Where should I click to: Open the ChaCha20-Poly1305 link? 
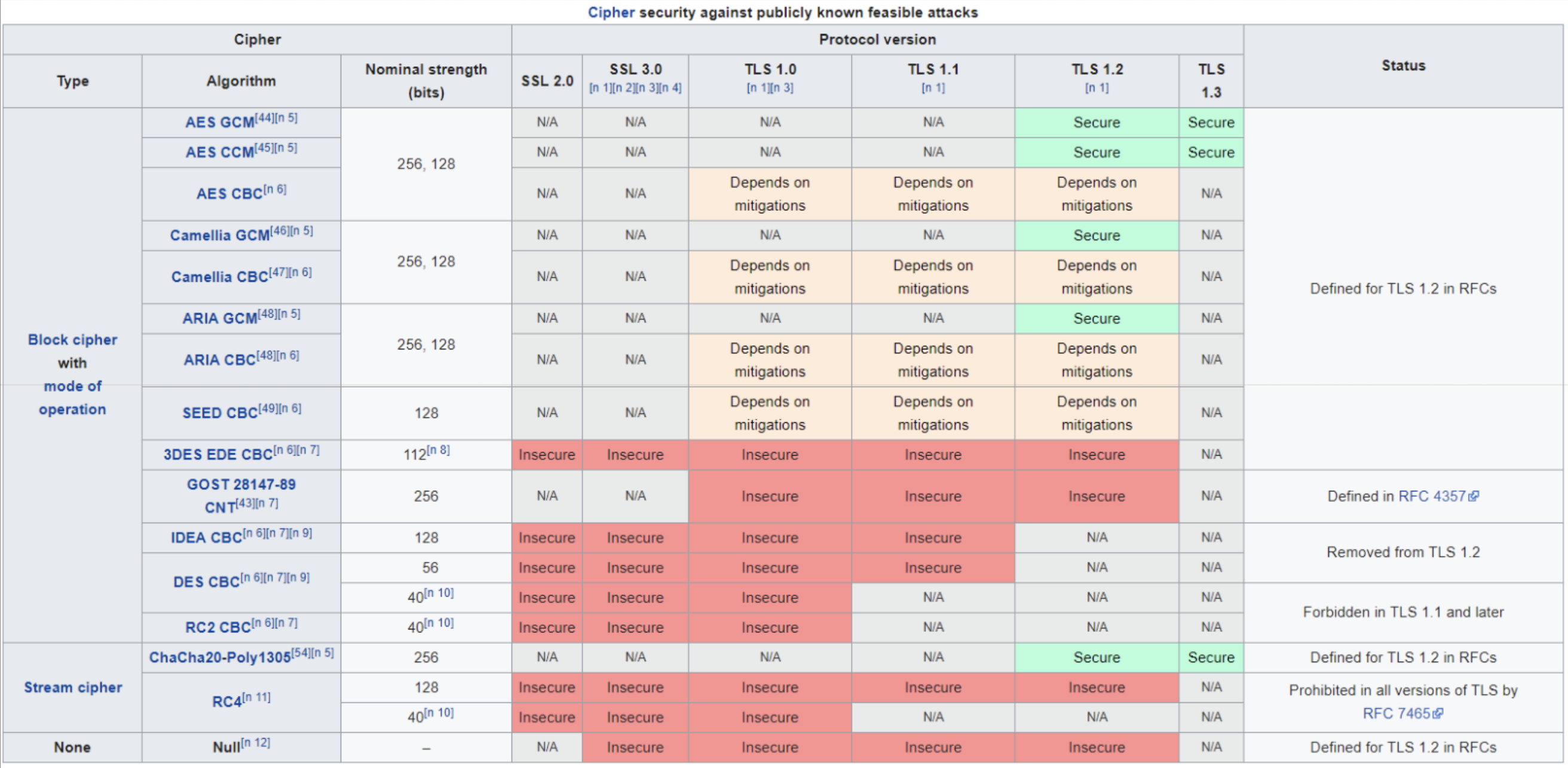[220, 658]
